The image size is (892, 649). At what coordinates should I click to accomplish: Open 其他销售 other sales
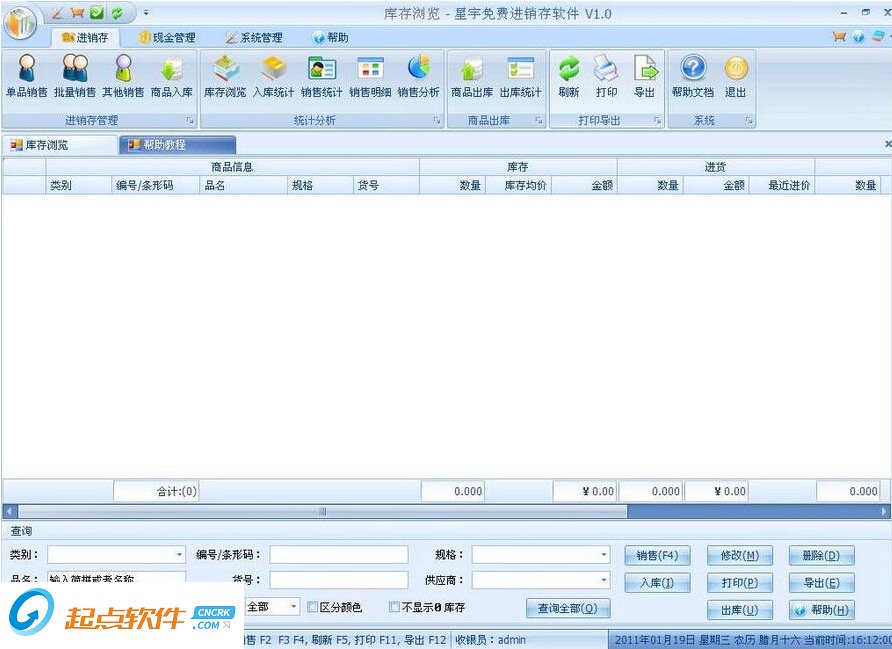pyautogui.click(x=123, y=77)
